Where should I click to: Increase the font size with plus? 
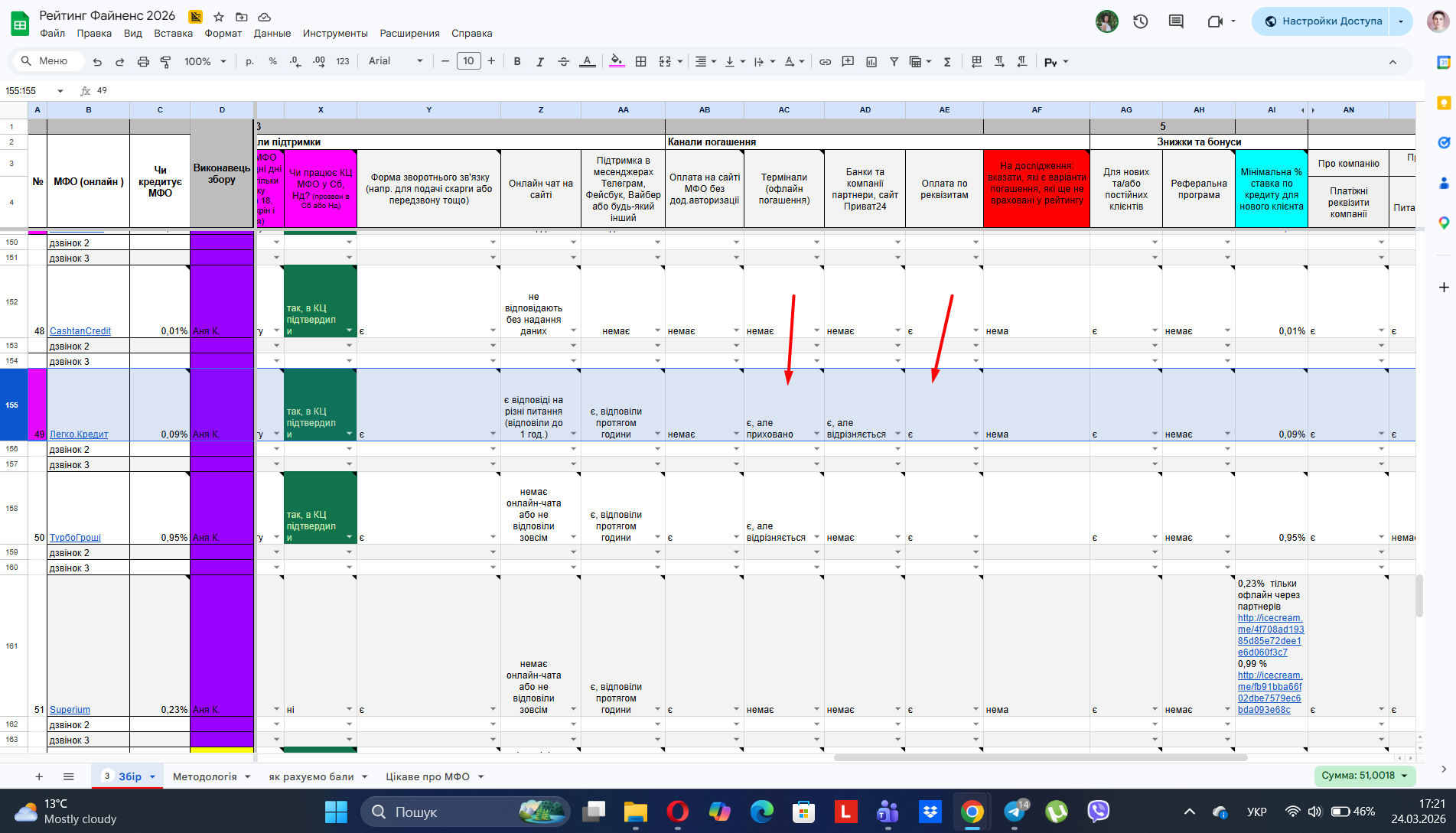click(491, 61)
